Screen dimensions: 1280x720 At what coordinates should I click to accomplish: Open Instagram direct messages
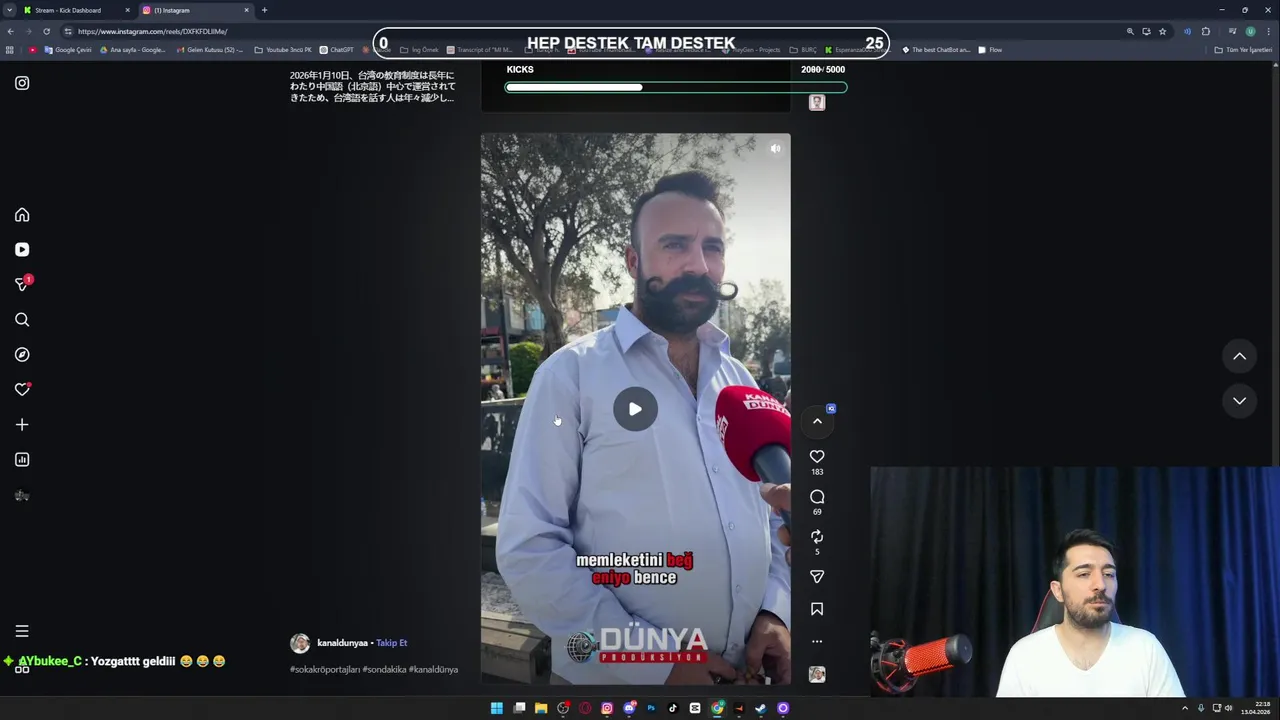click(x=22, y=285)
